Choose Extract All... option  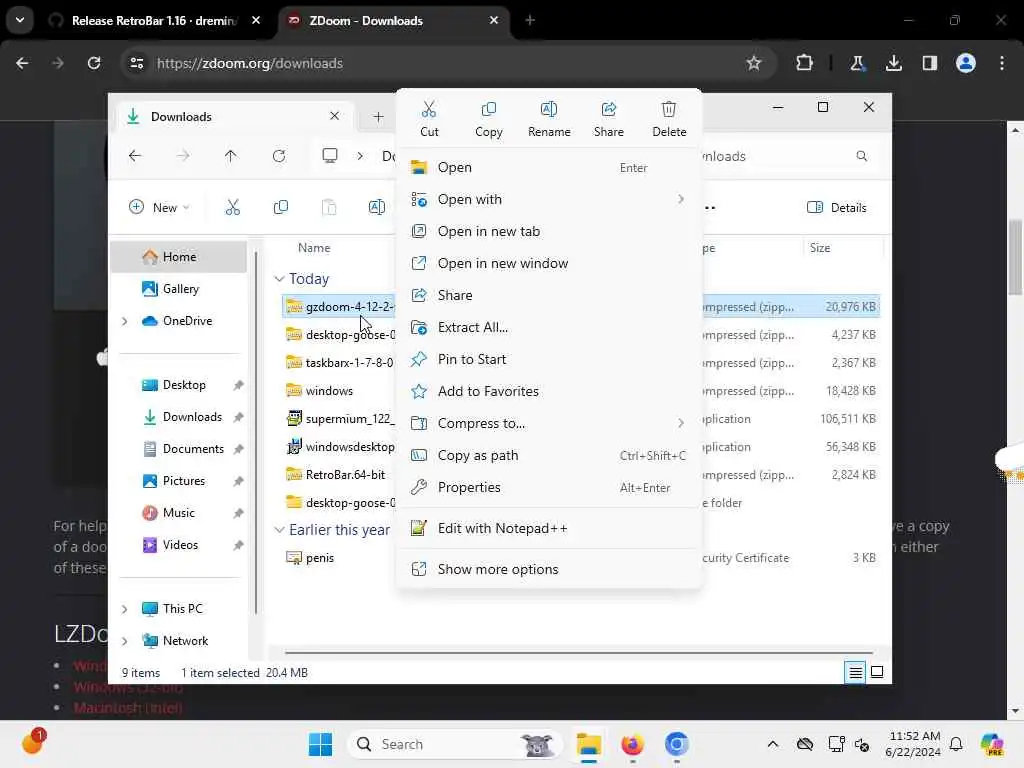[x=549, y=327]
